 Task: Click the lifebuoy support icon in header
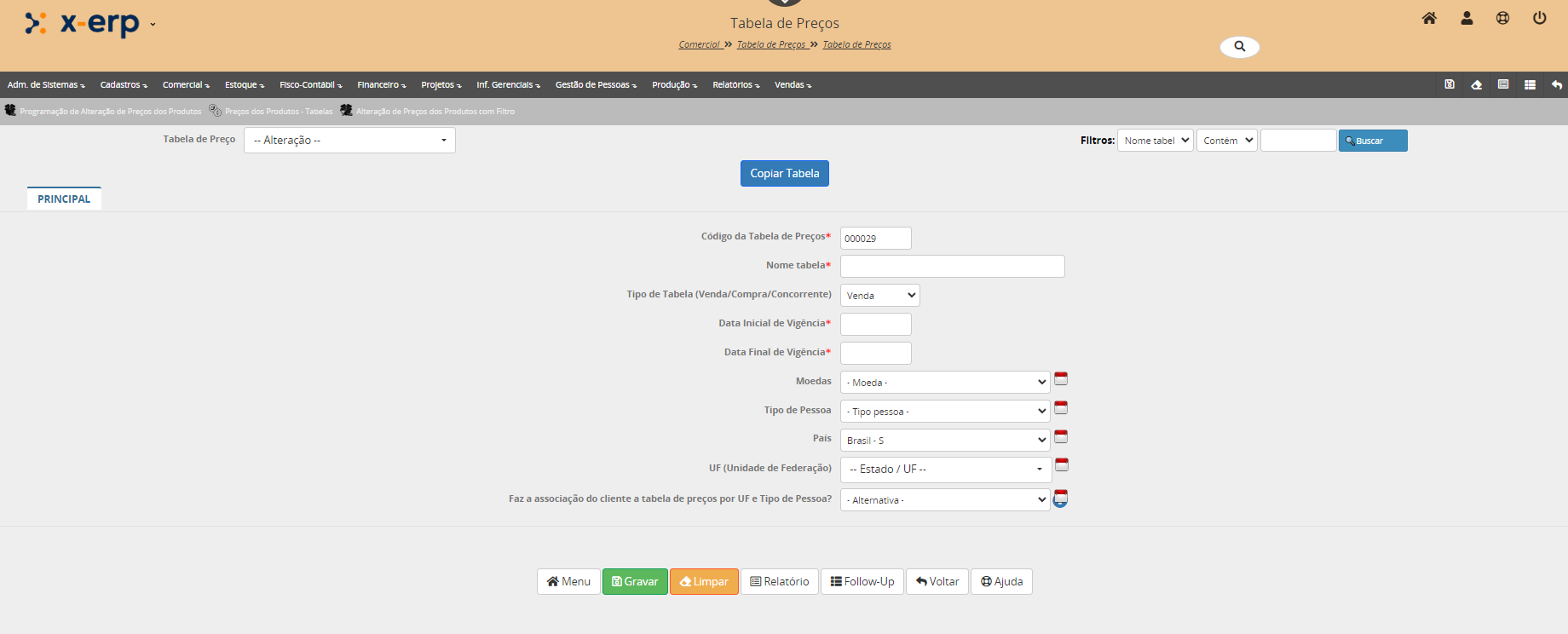[x=1502, y=18]
